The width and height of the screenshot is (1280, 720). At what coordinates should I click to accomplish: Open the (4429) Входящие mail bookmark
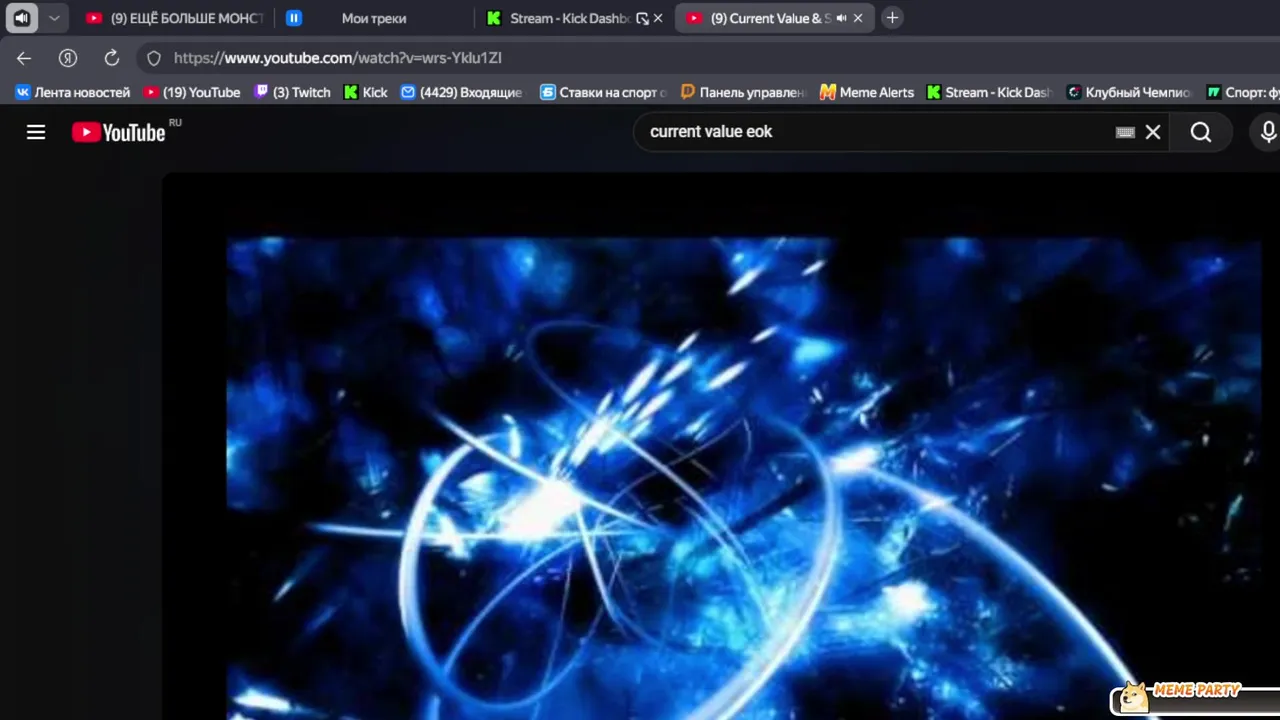point(461,92)
